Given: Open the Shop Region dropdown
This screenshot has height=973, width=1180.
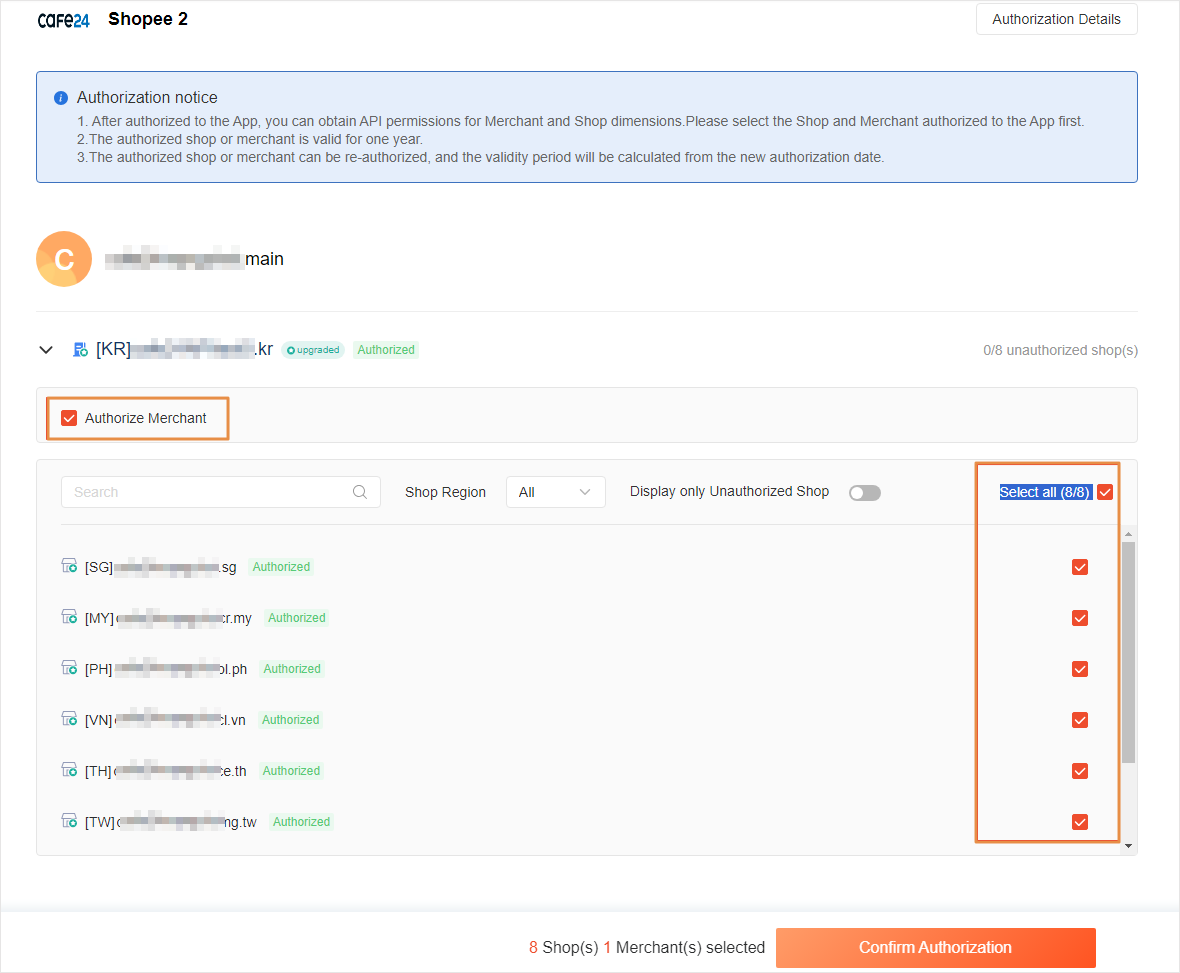Looking at the screenshot, I should click(x=555, y=492).
